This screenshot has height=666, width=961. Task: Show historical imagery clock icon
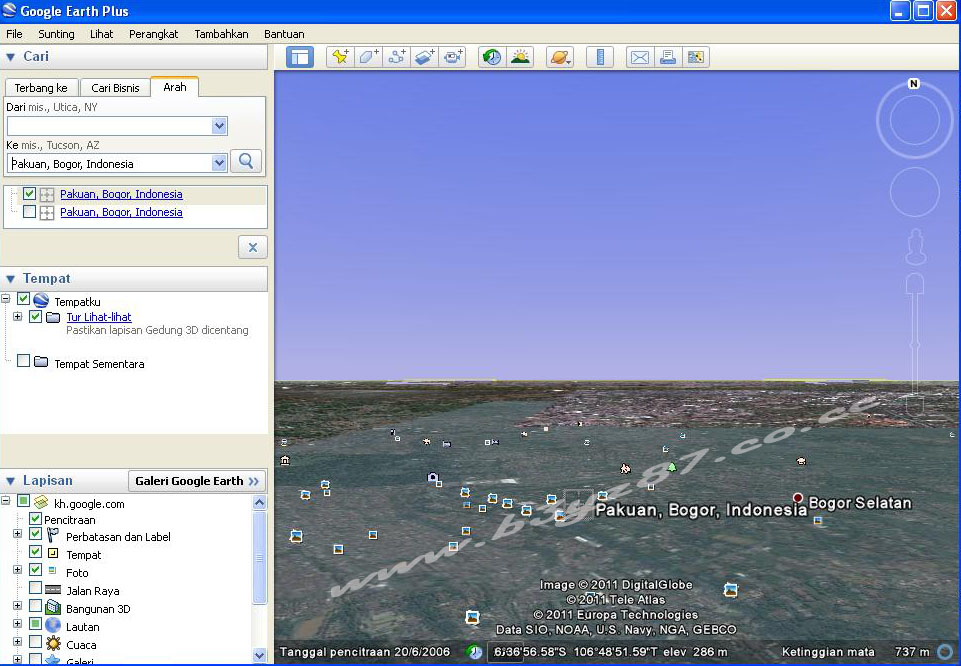click(492, 57)
